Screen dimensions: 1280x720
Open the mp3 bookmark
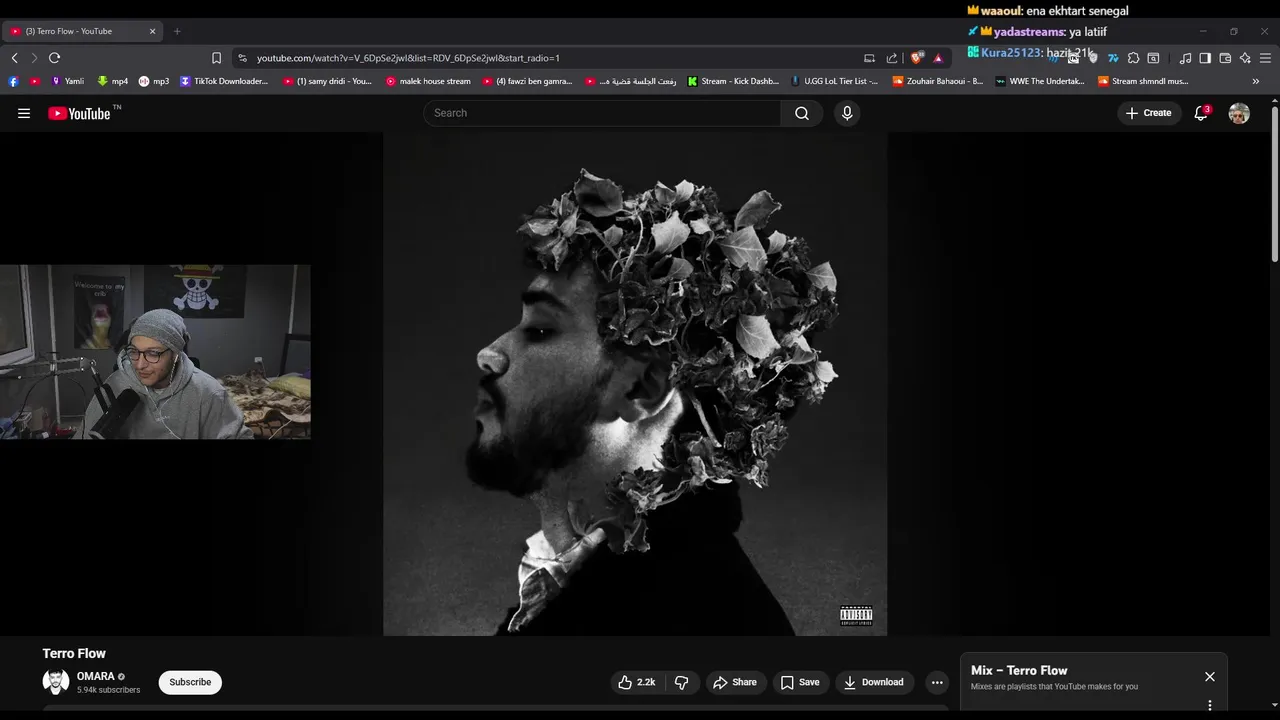coord(154,81)
